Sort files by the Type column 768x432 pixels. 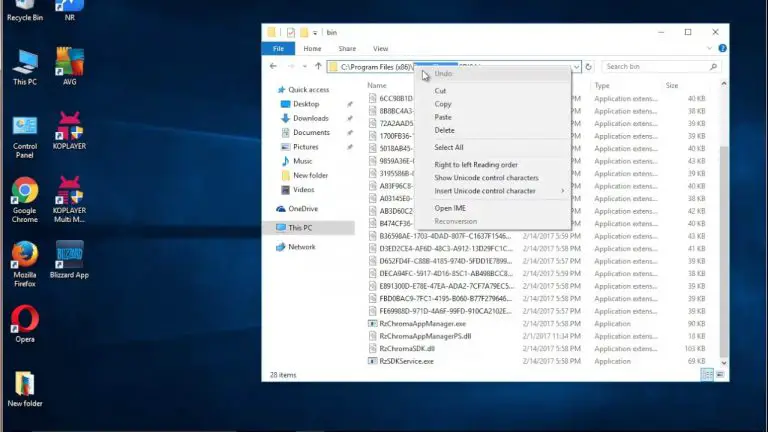click(602, 85)
